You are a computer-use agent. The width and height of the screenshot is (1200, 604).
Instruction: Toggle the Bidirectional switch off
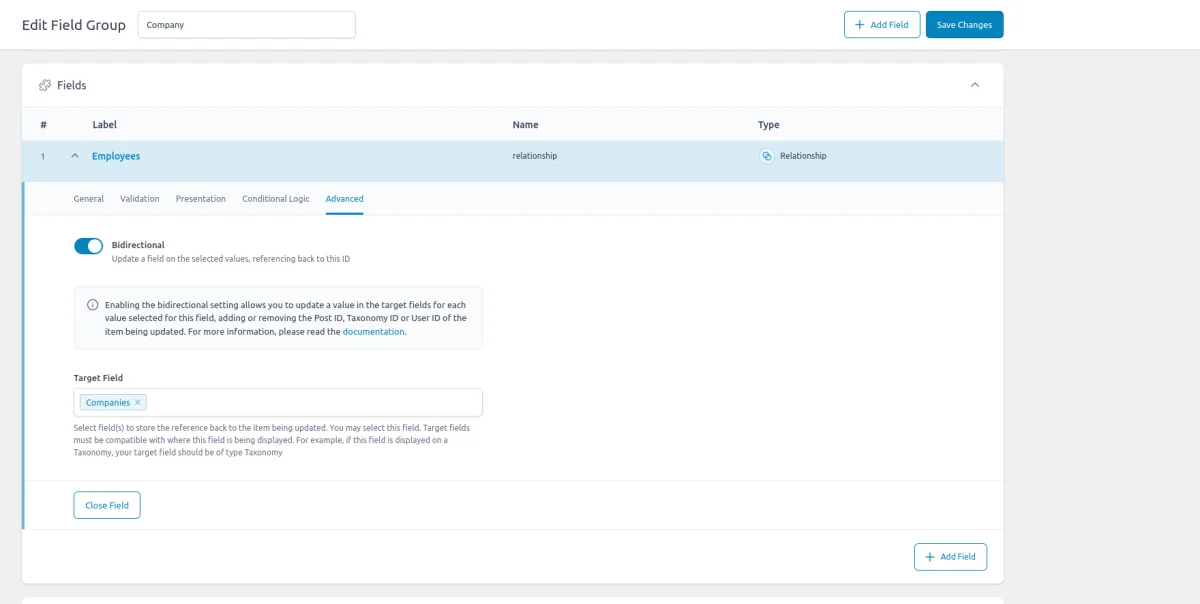point(89,246)
